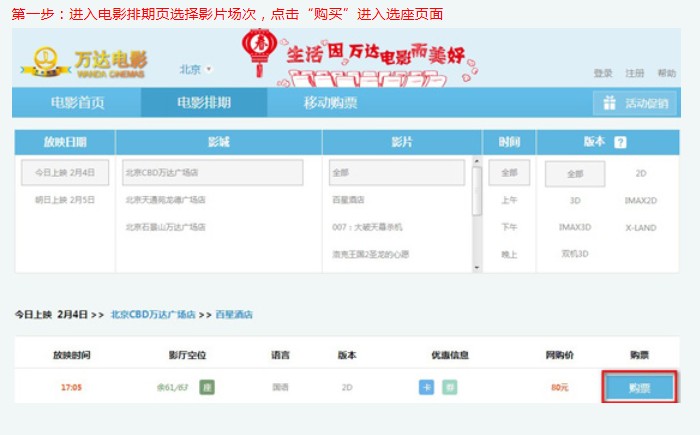700x435 pixels.
Task: Open the 帮助 help link
Action: coord(667,73)
